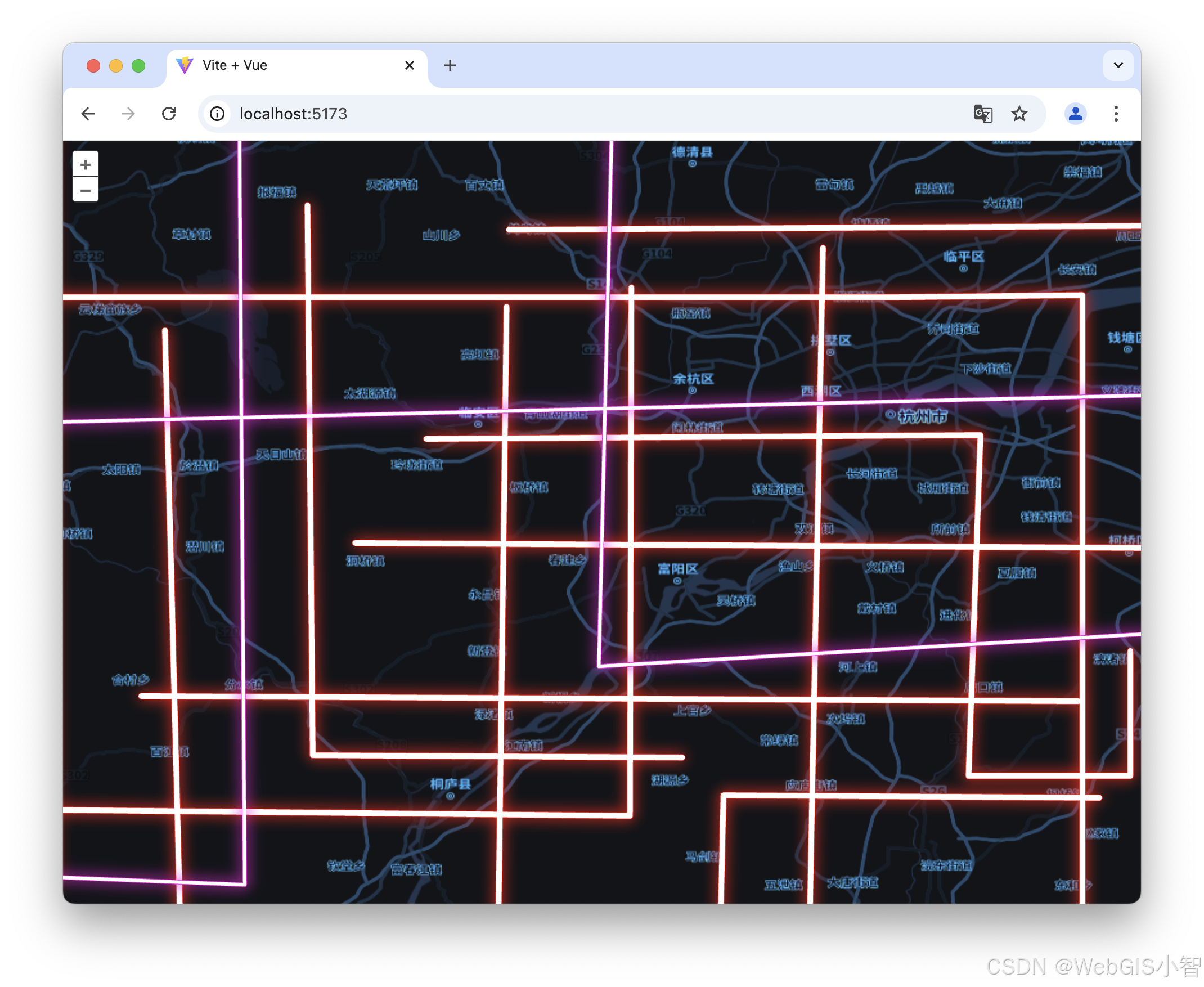Click the 杭州市 city label on map

922,417
